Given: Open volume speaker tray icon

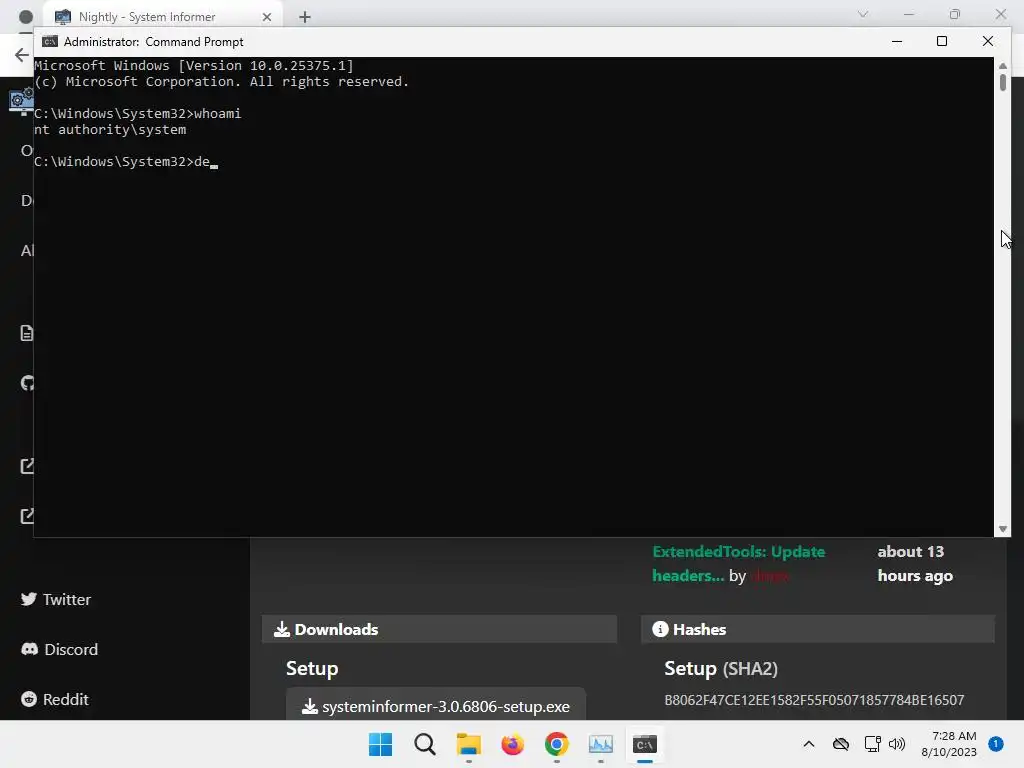Looking at the screenshot, I should (897, 744).
